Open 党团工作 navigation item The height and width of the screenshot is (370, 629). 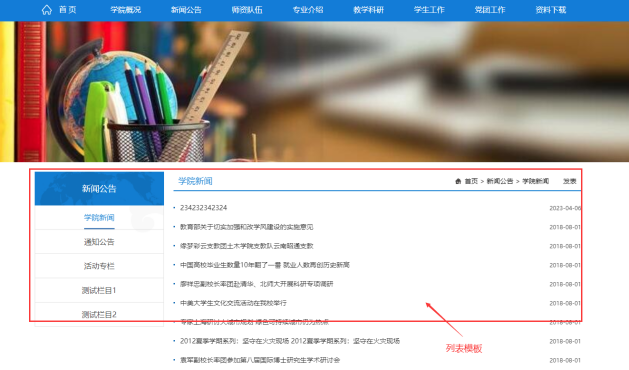(490, 10)
